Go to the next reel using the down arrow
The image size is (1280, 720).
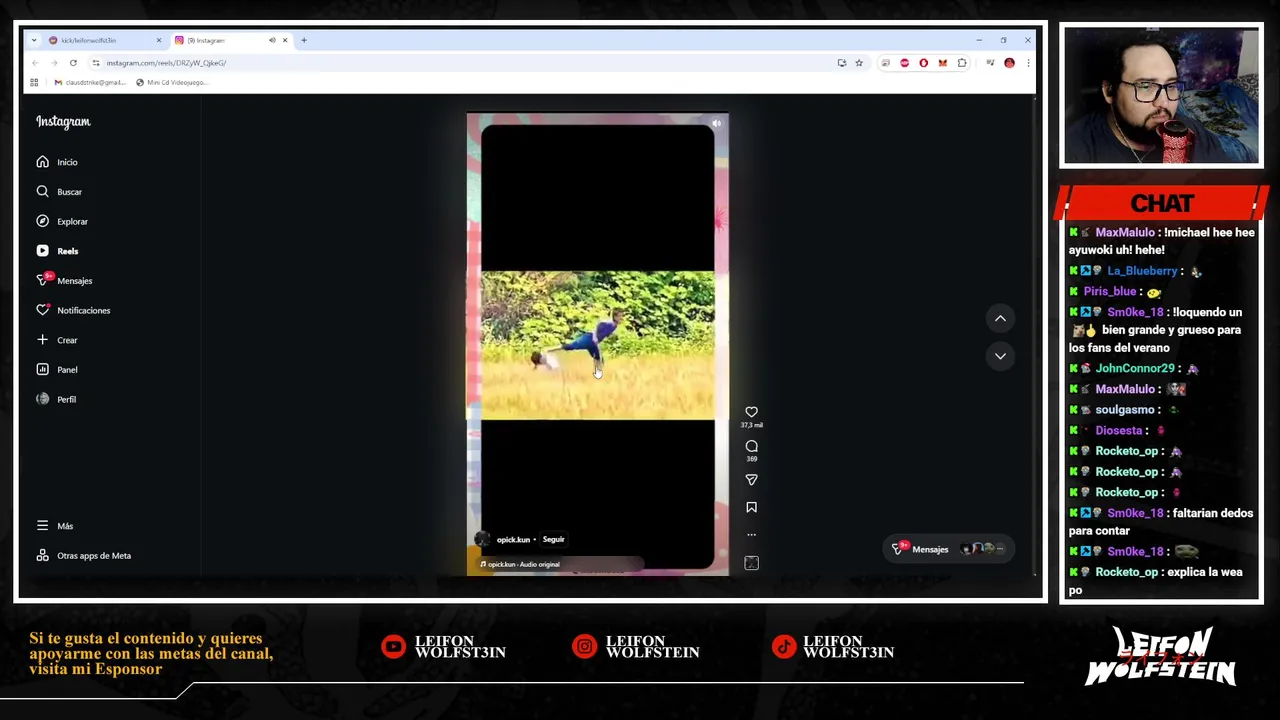pyautogui.click(x=1000, y=356)
